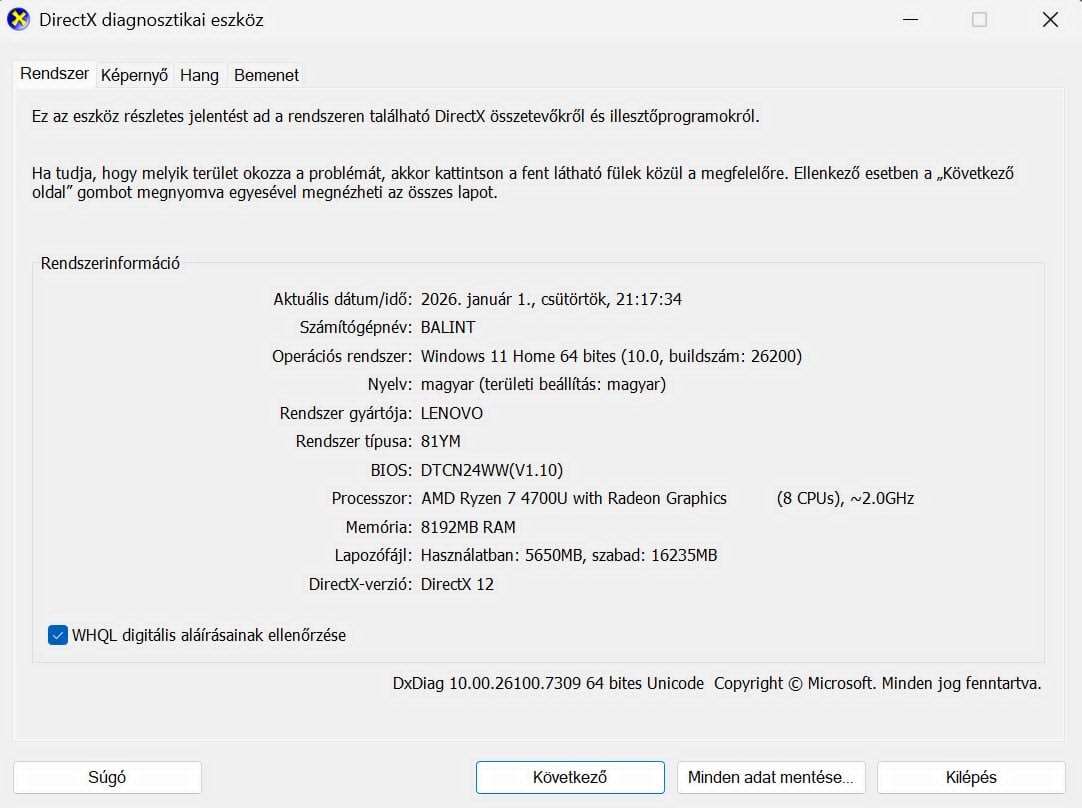
Task: Click the DirectX 12 version value
Action: coord(458,584)
